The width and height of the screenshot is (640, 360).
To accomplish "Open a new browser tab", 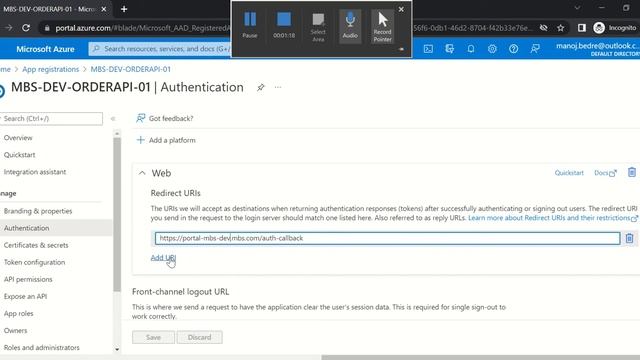I will click(x=124, y=9).
